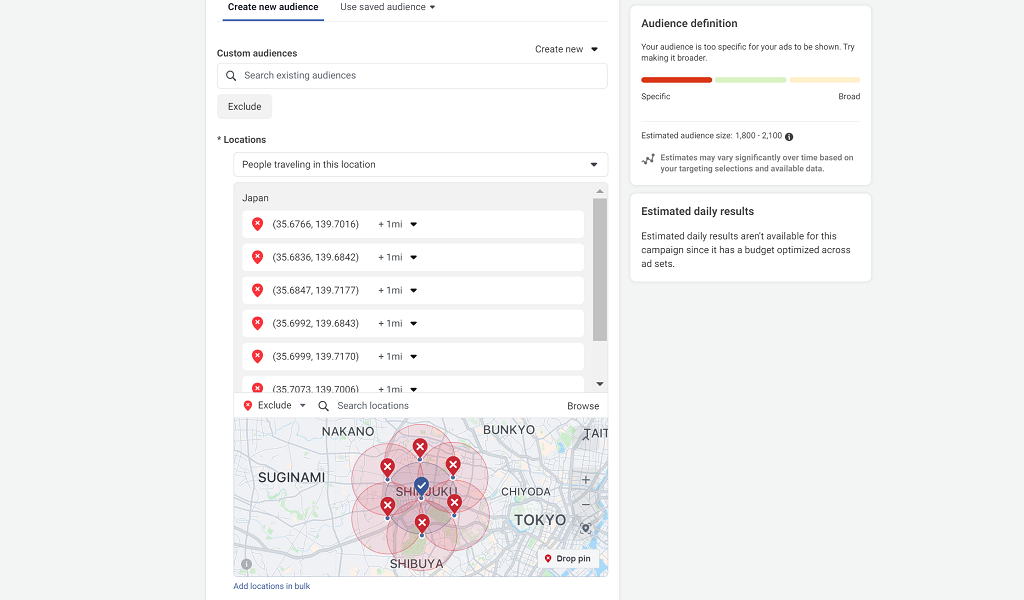Open map info icon at bottom-left
Image resolution: width=1024 pixels, height=600 pixels.
click(x=246, y=564)
